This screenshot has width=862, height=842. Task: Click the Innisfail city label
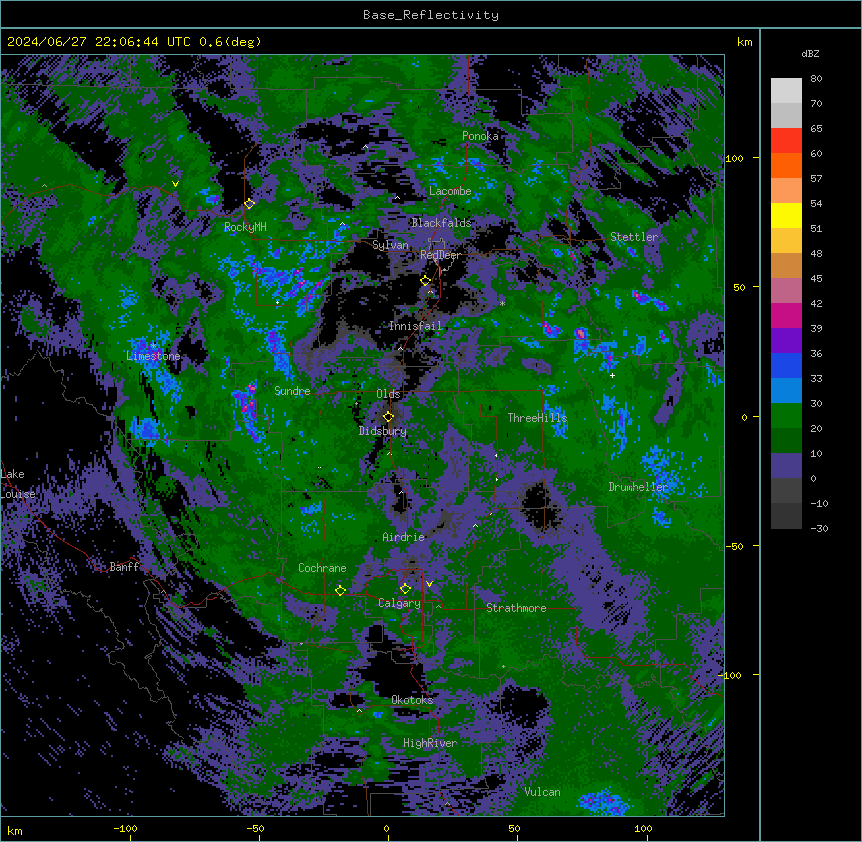(x=415, y=326)
